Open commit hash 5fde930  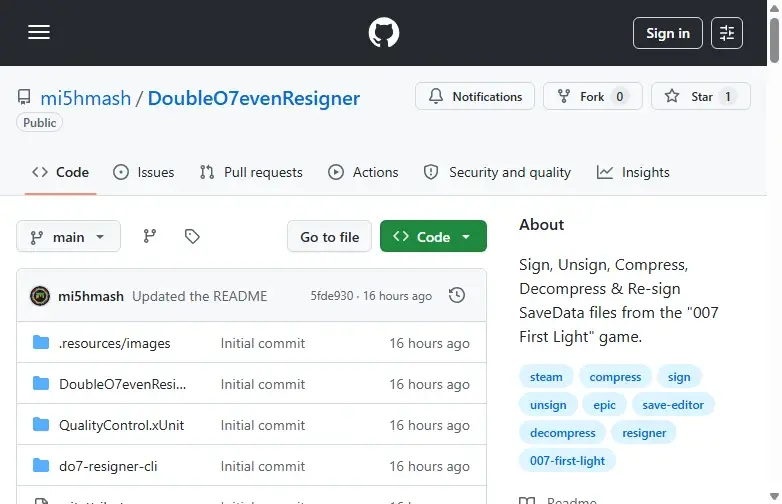[x=332, y=296]
